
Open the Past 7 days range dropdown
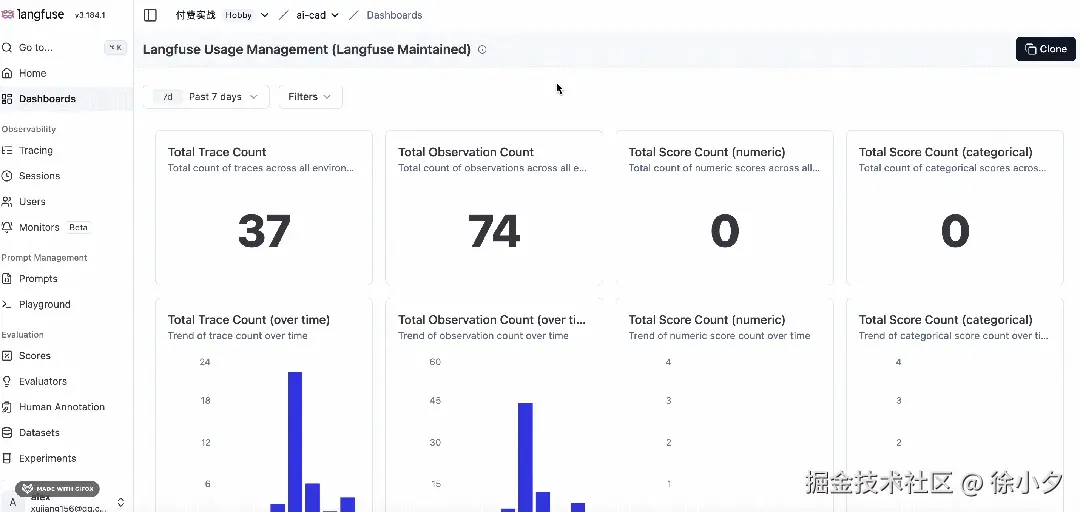point(205,97)
